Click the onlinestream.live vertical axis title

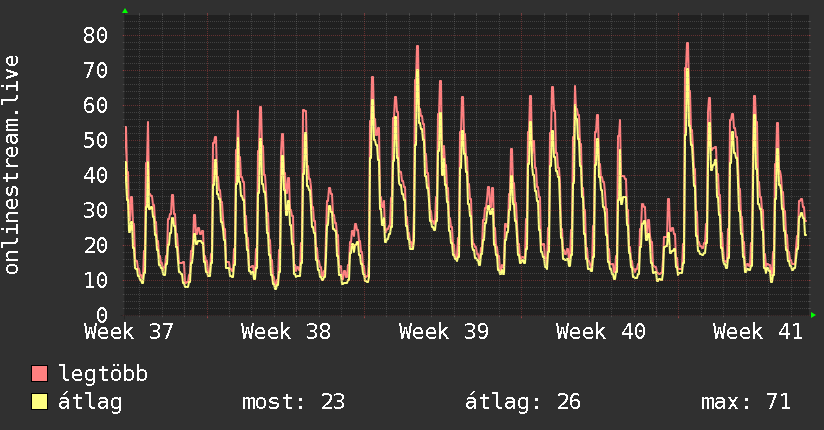pos(11,165)
